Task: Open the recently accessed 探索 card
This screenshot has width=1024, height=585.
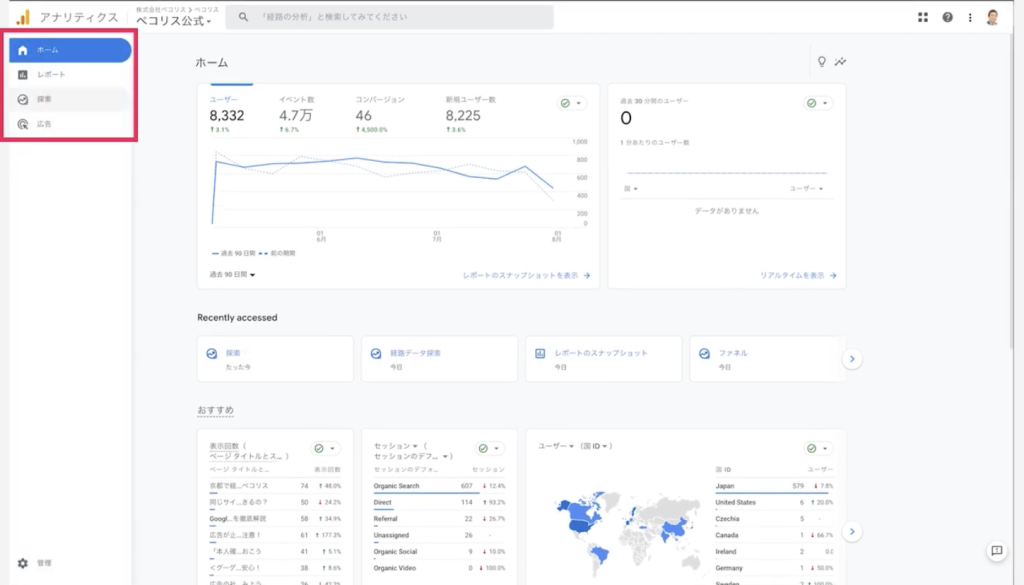Action: [x=275, y=359]
